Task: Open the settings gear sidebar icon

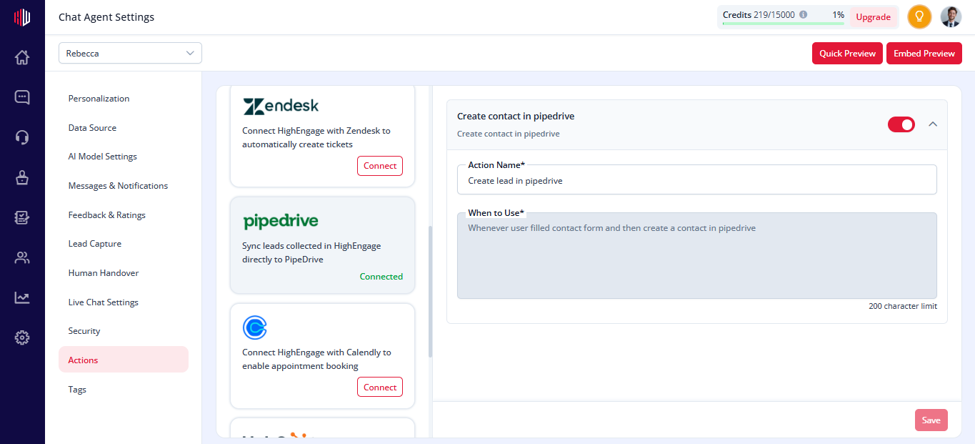Action: [x=22, y=338]
